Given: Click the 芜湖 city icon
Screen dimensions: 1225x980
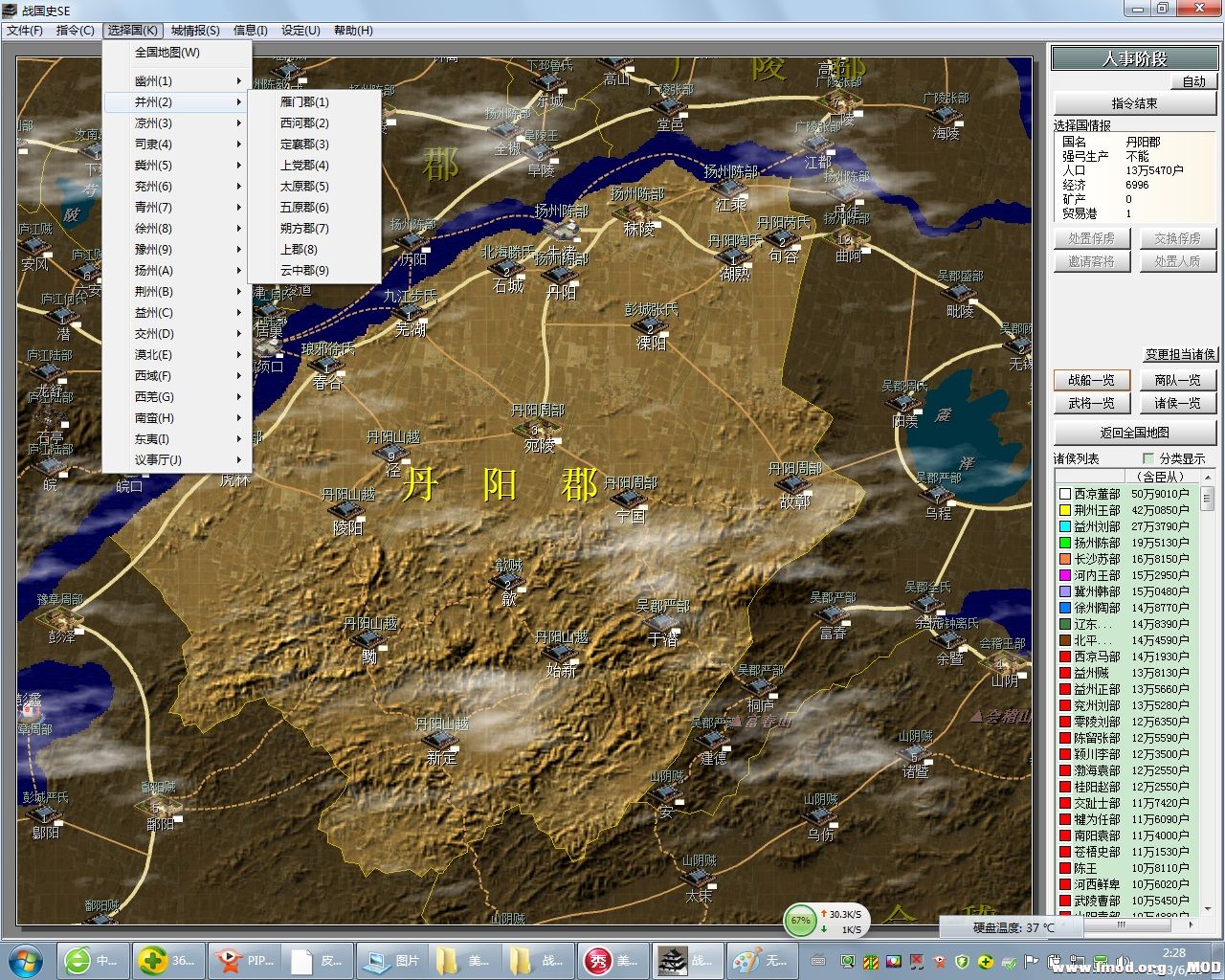Looking at the screenshot, I should pos(409,313).
